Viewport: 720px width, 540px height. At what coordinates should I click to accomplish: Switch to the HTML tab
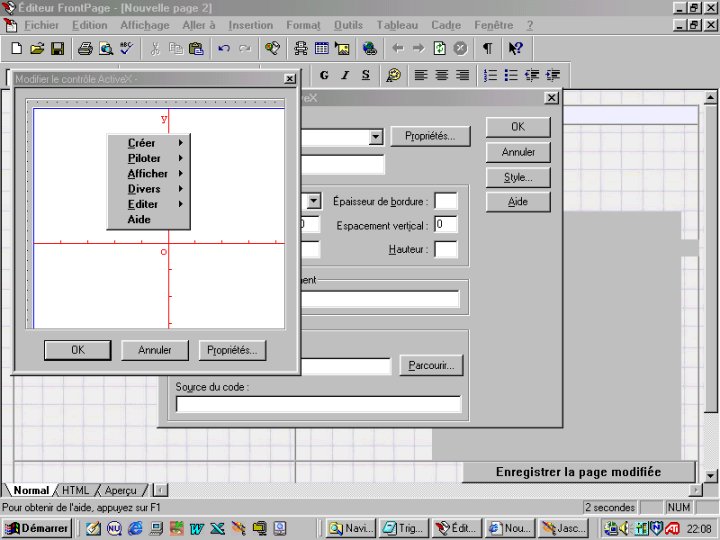click(x=75, y=490)
